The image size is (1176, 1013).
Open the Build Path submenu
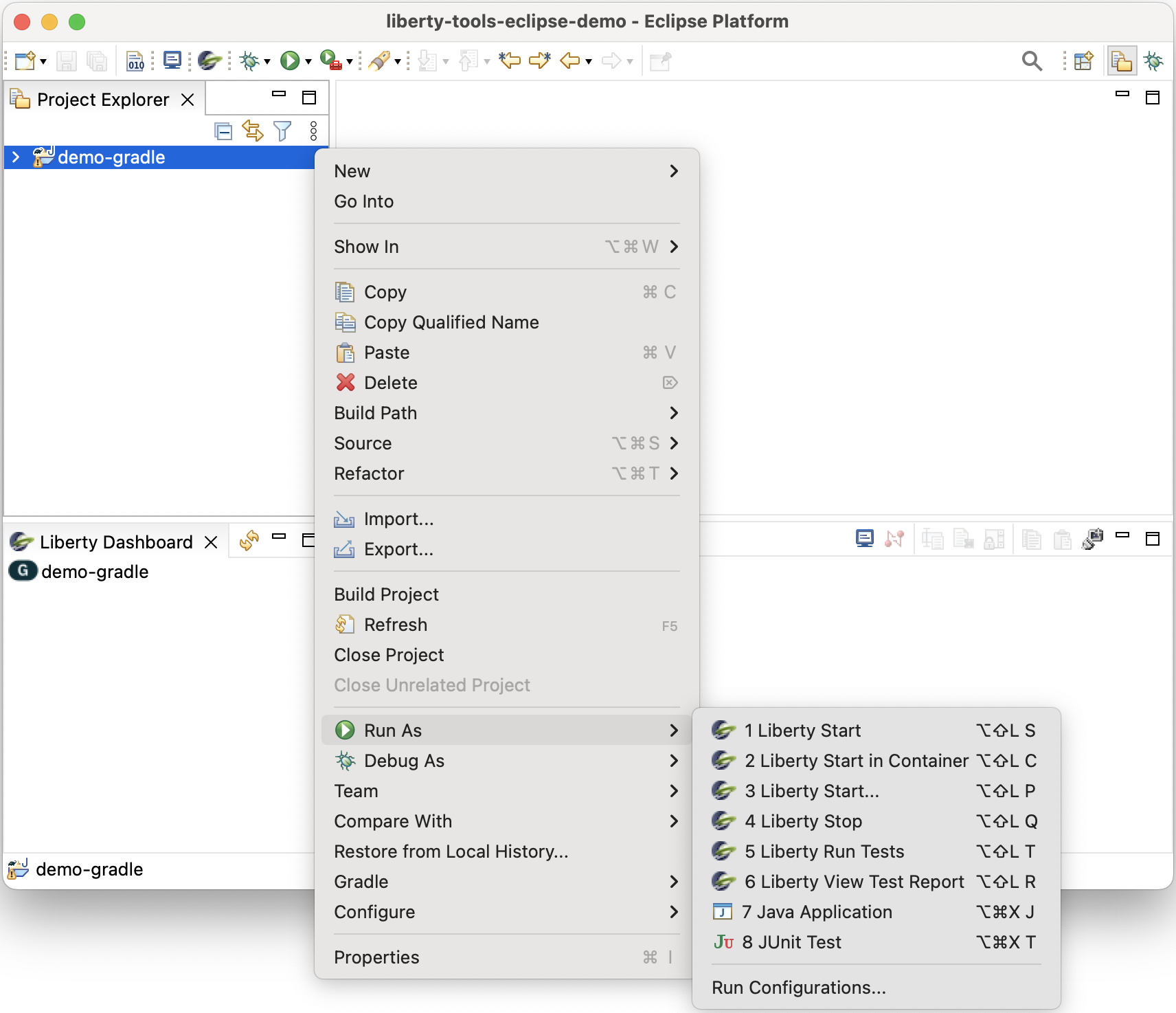tap(506, 413)
